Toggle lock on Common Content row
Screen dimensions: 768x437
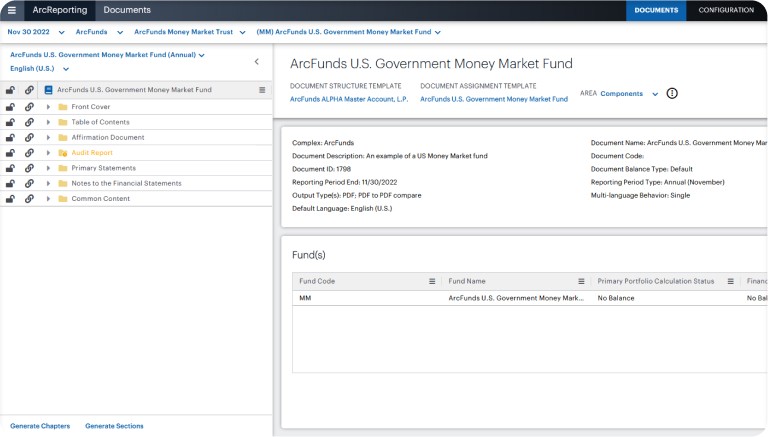10,199
